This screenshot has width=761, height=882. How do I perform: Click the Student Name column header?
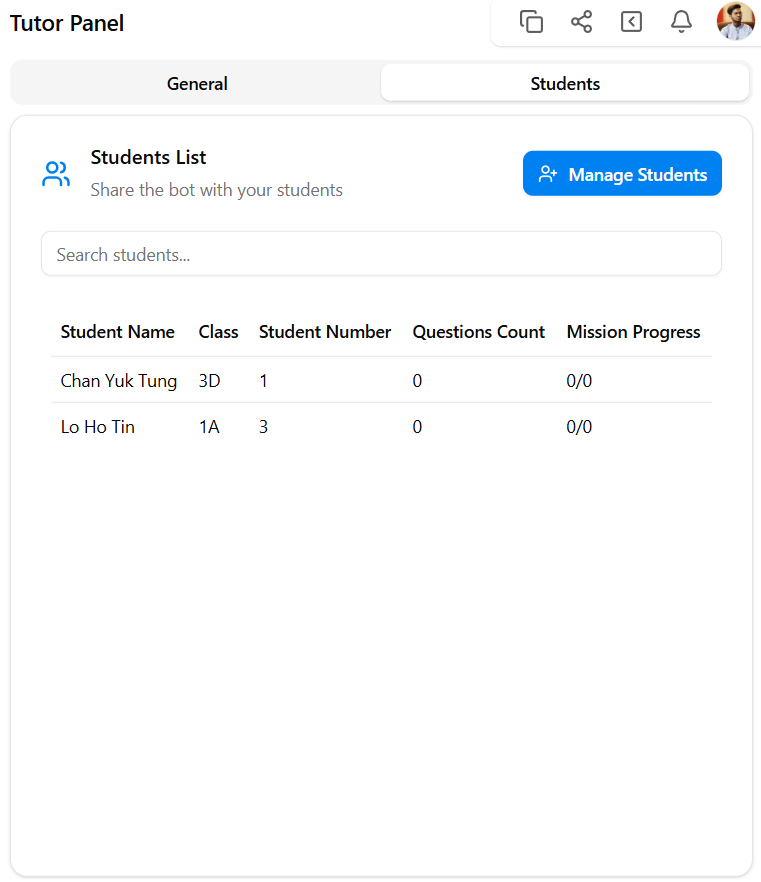coord(117,332)
